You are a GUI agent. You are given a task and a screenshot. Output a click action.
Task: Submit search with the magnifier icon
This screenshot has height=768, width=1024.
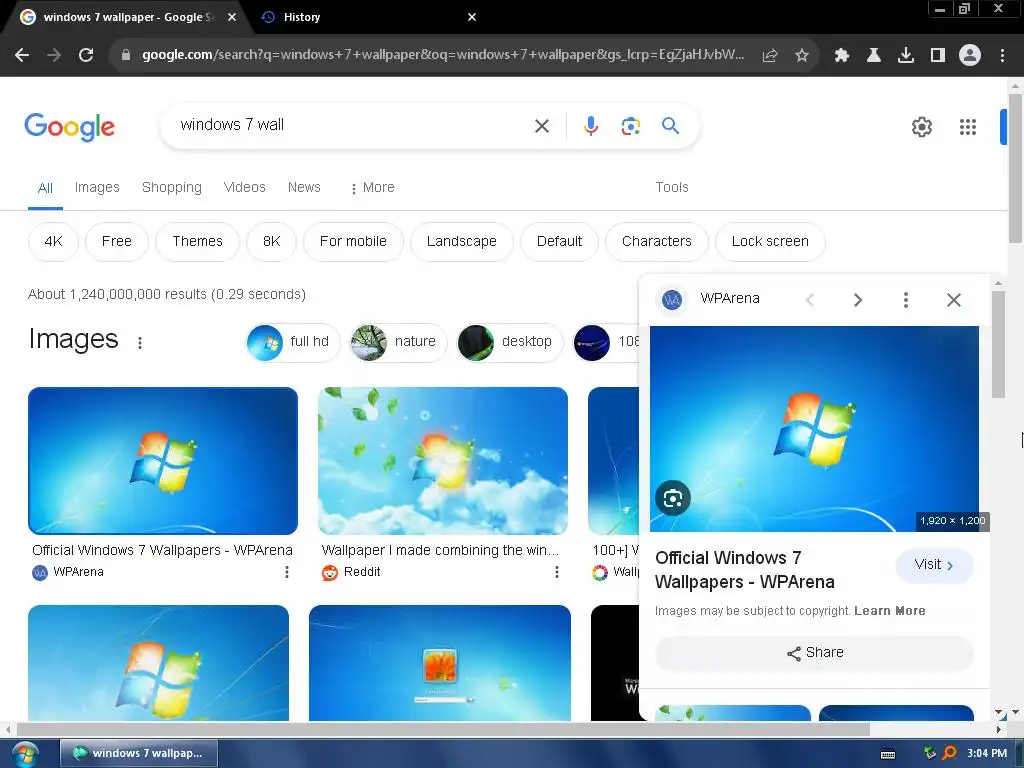(670, 125)
